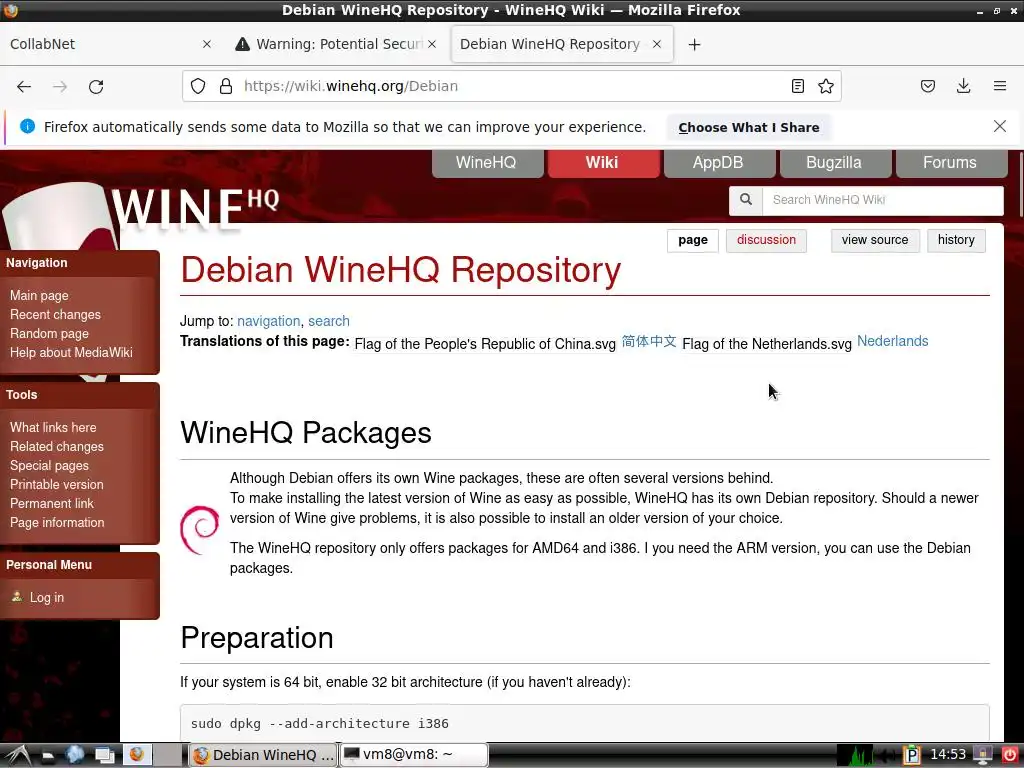Click What links here
This screenshot has height=768, width=1024.
coord(53,427)
